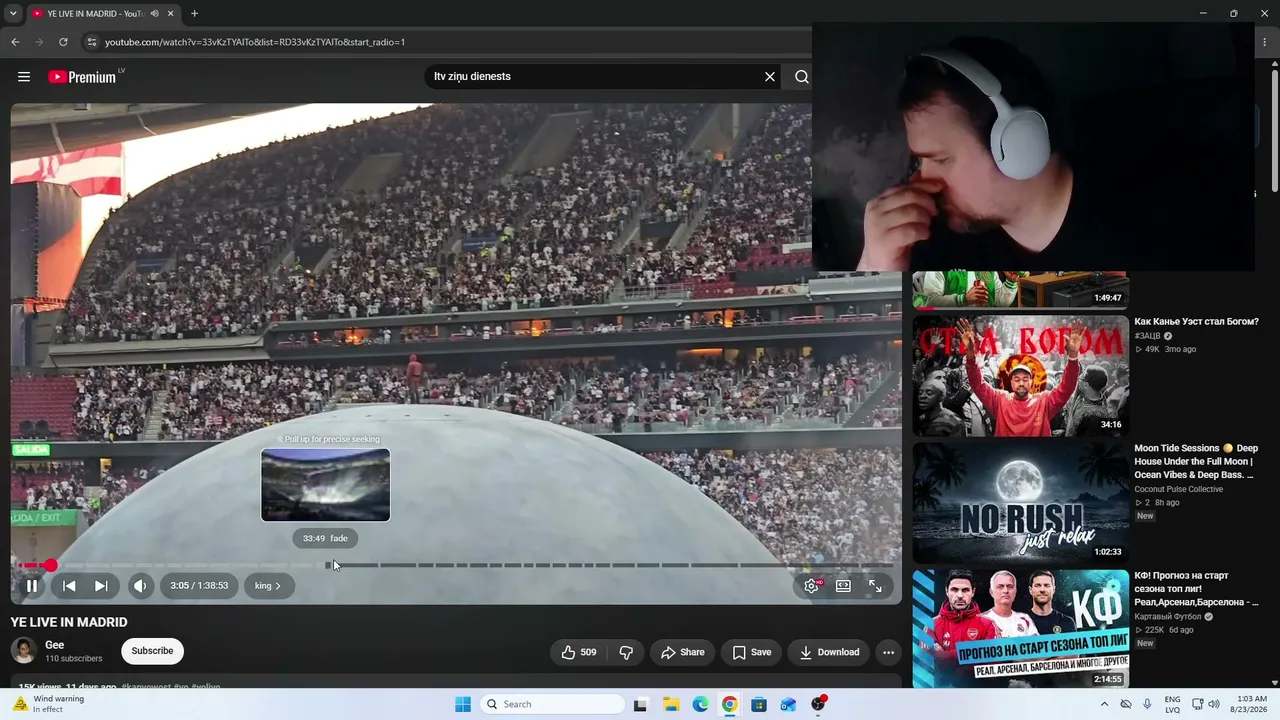Screen dimensions: 1280x720
Task: Click the microphone icon in system tray
Action: [1147, 704]
